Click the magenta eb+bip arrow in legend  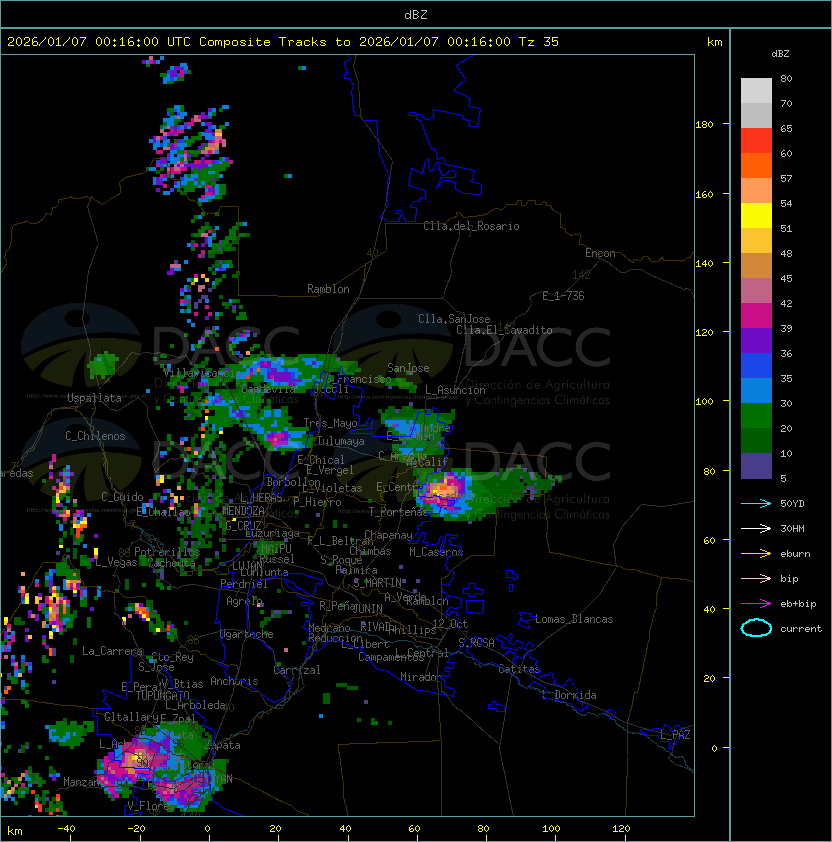(756, 604)
